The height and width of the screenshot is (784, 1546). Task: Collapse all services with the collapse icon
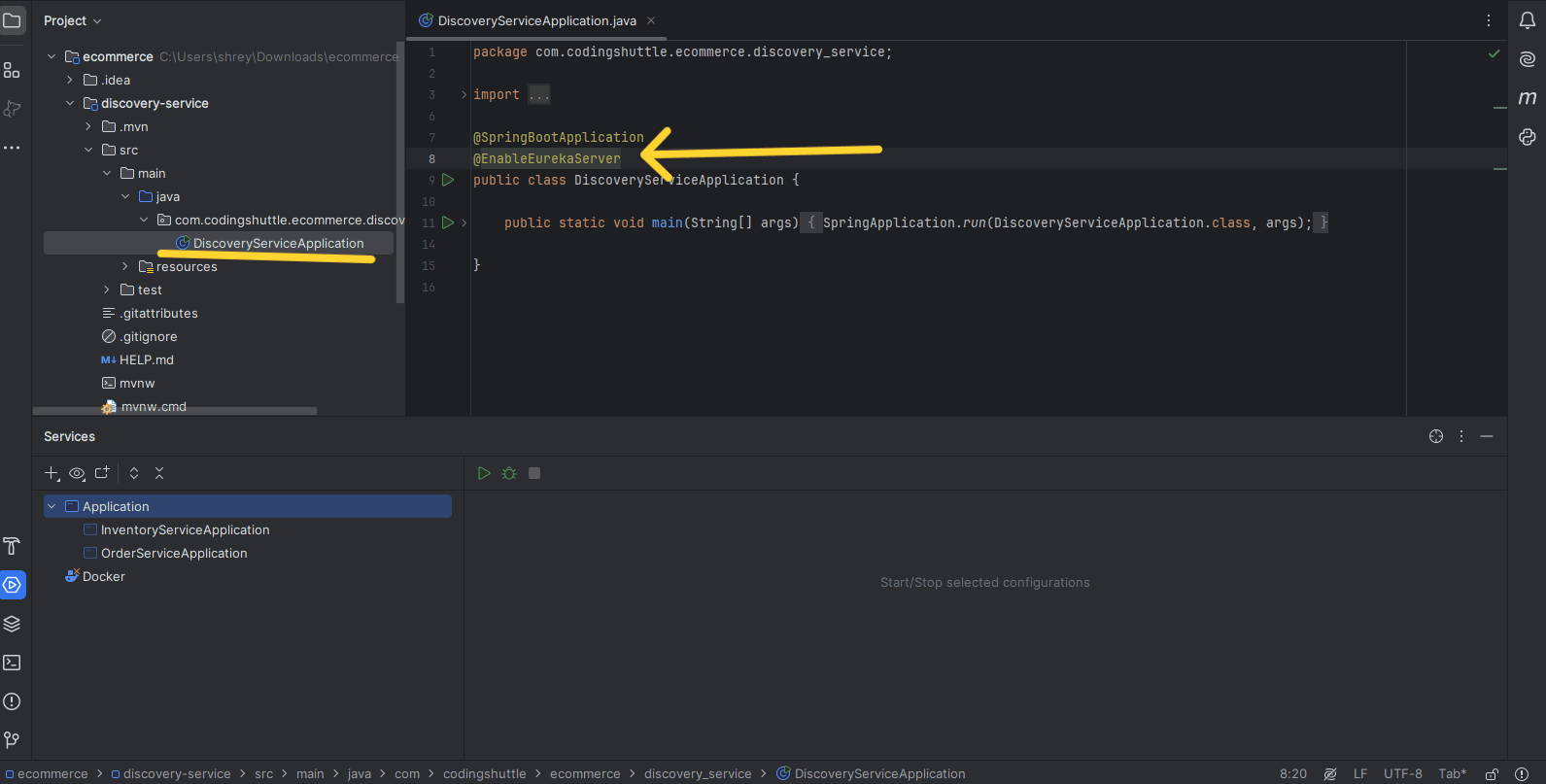[159, 473]
